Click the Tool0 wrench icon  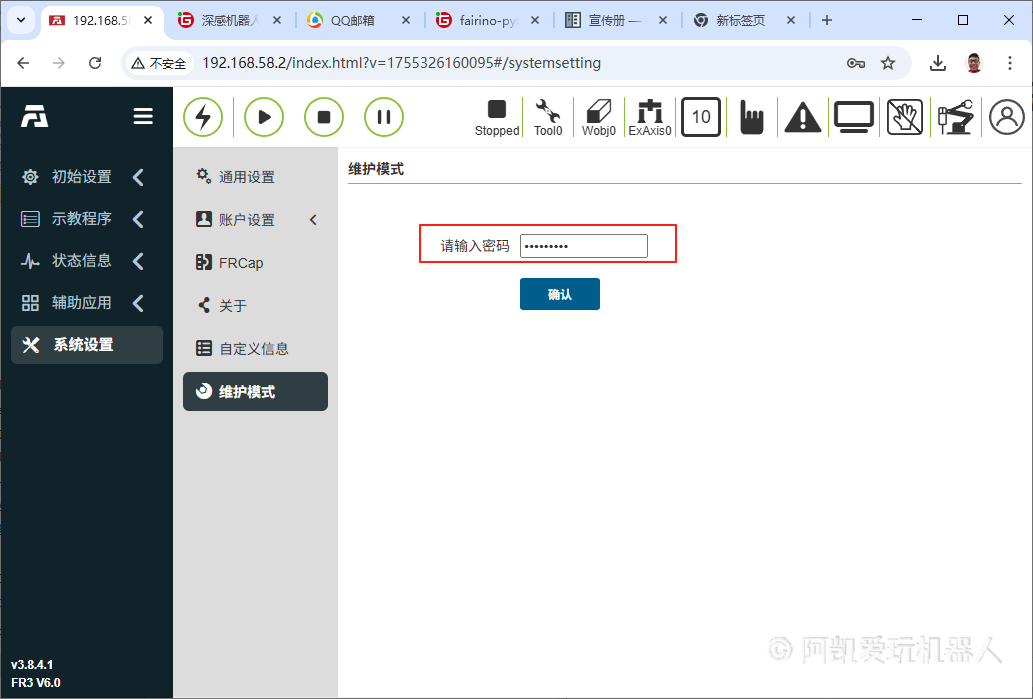[x=548, y=117]
